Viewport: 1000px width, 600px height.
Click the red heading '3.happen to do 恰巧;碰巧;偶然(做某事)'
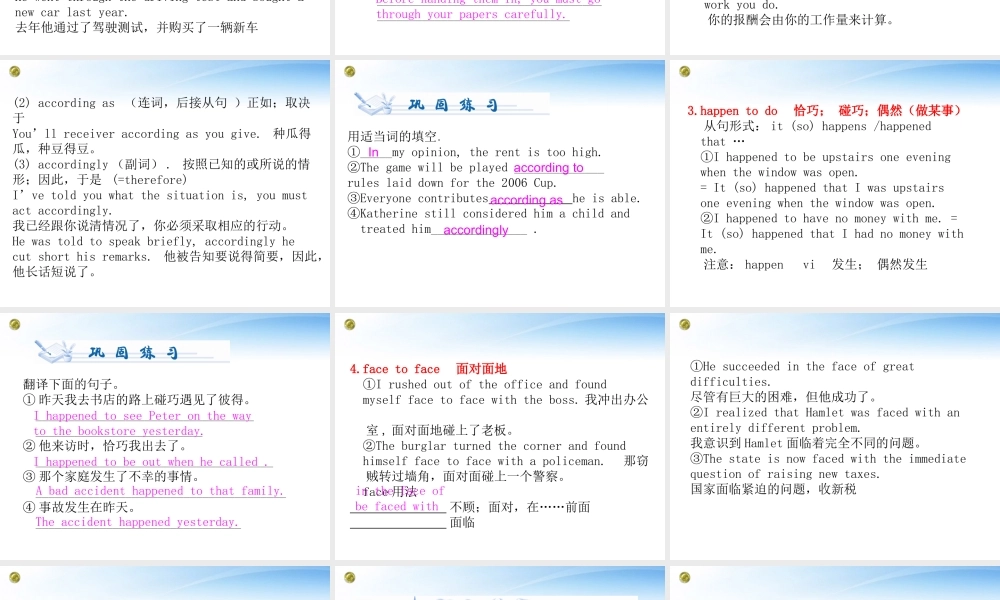[x=824, y=110]
